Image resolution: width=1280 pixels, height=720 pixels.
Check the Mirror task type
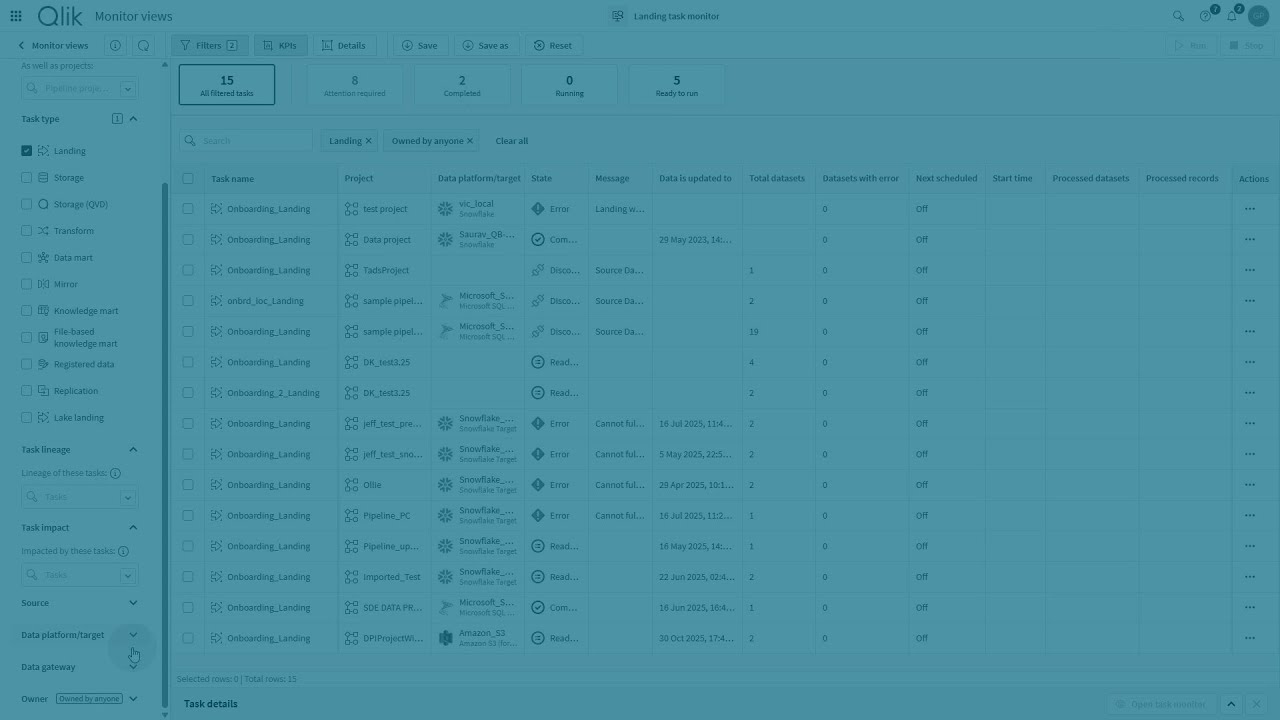point(27,284)
